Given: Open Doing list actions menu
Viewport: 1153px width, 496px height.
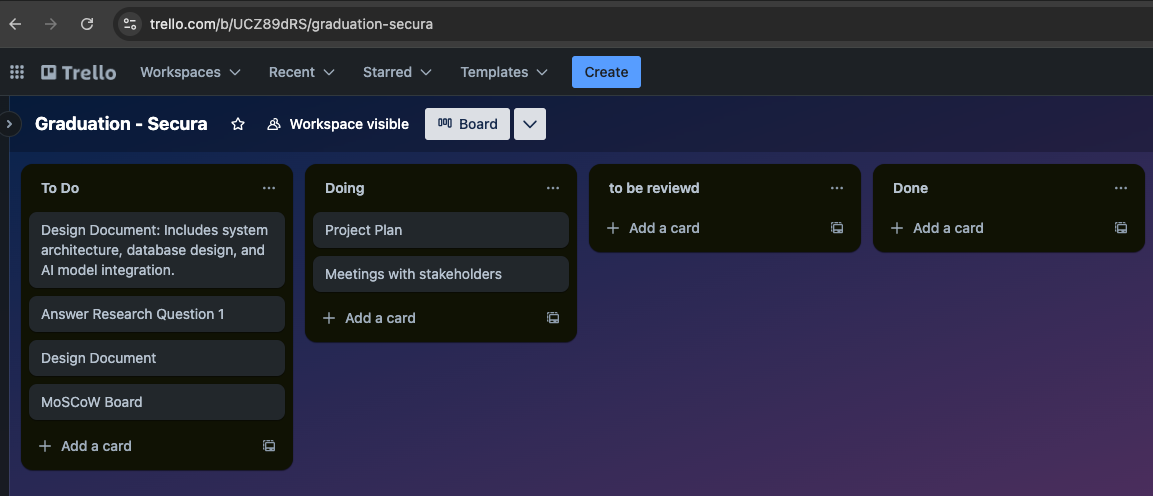Looking at the screenshot, I should pyautogui.click(x=553, y=188).
